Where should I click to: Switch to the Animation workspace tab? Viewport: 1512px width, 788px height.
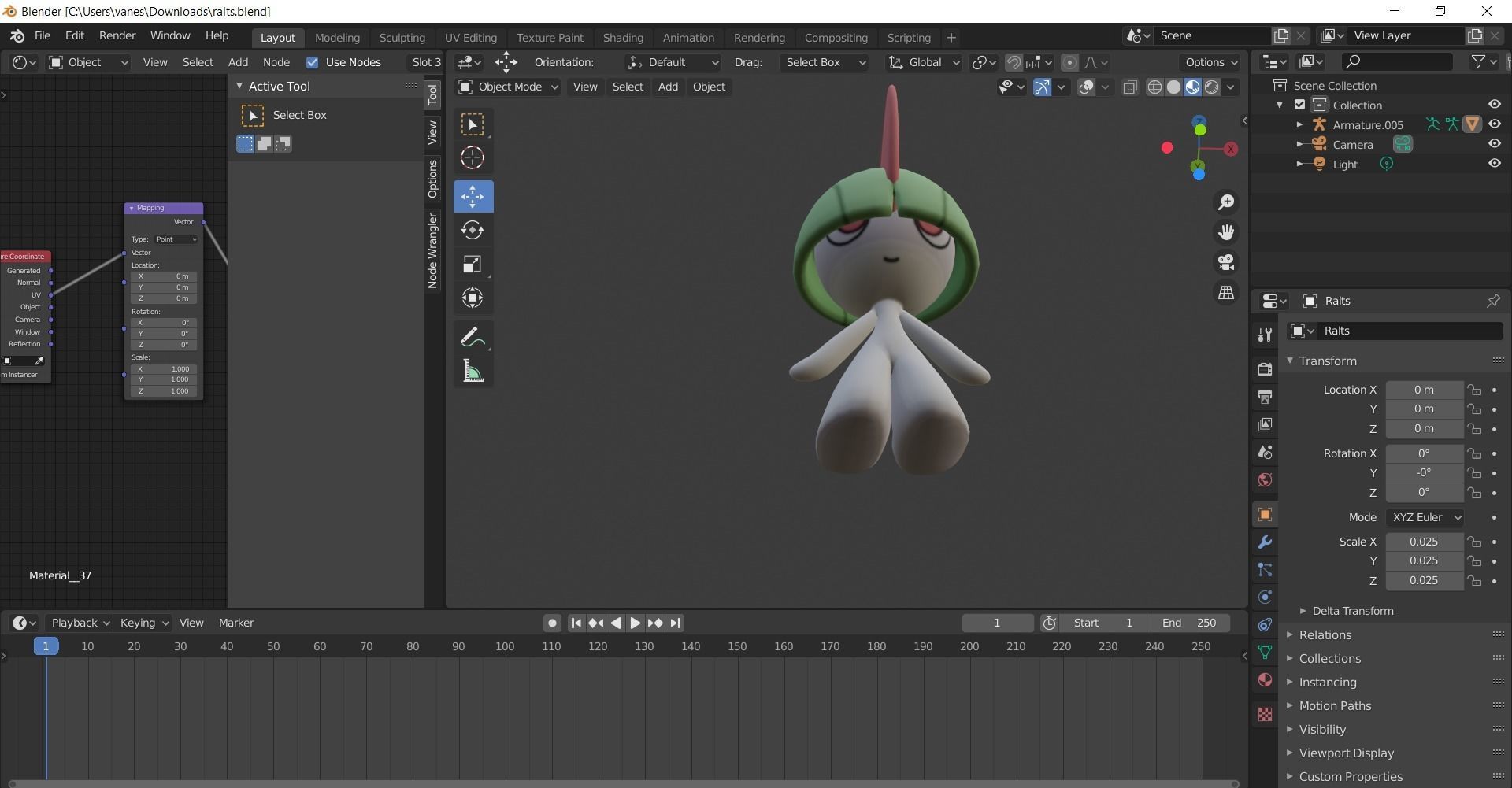[688, 37]
